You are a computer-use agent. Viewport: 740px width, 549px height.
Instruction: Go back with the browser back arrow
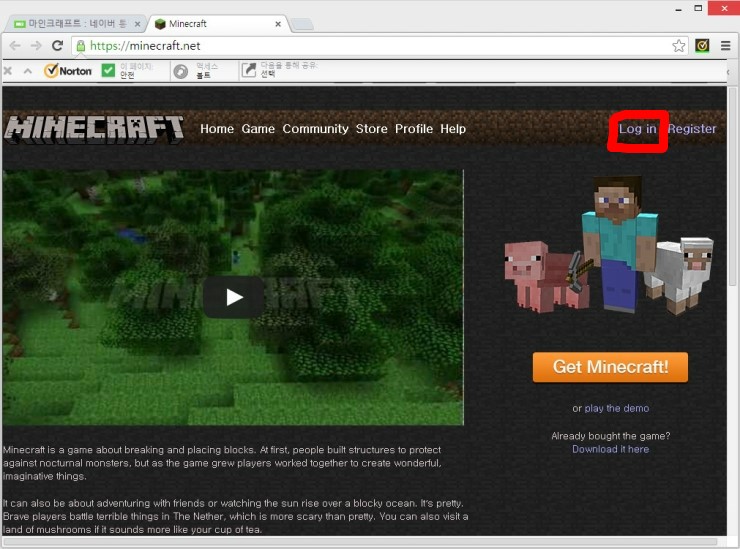tap(15, 46)
